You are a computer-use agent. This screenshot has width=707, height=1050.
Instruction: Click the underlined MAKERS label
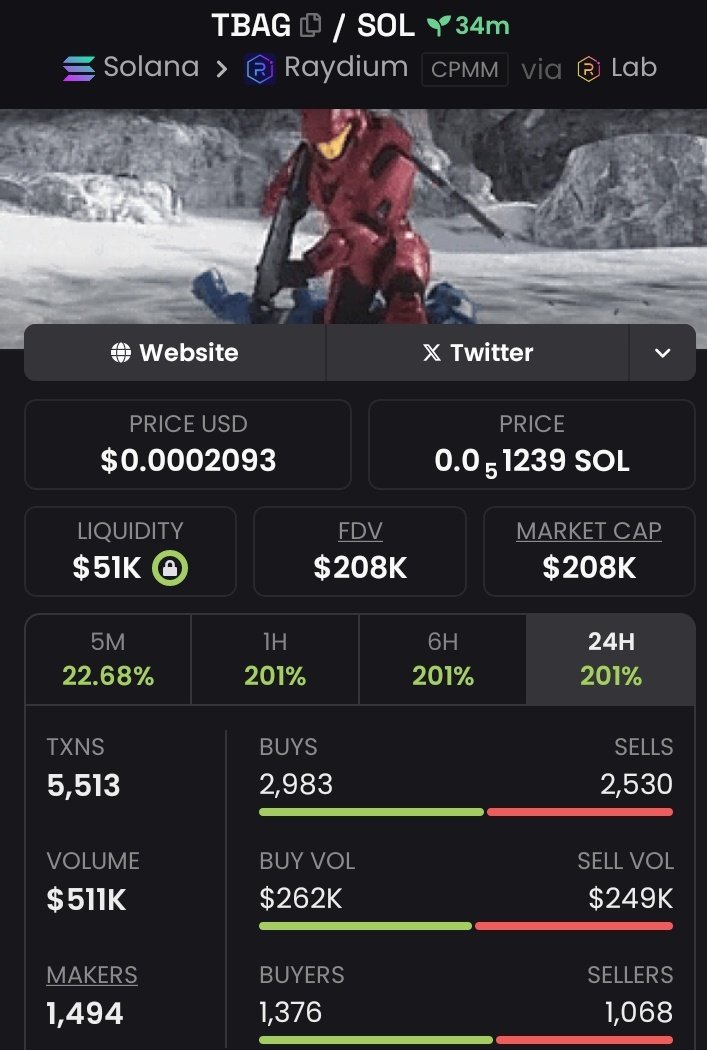(x=92, y=976)
